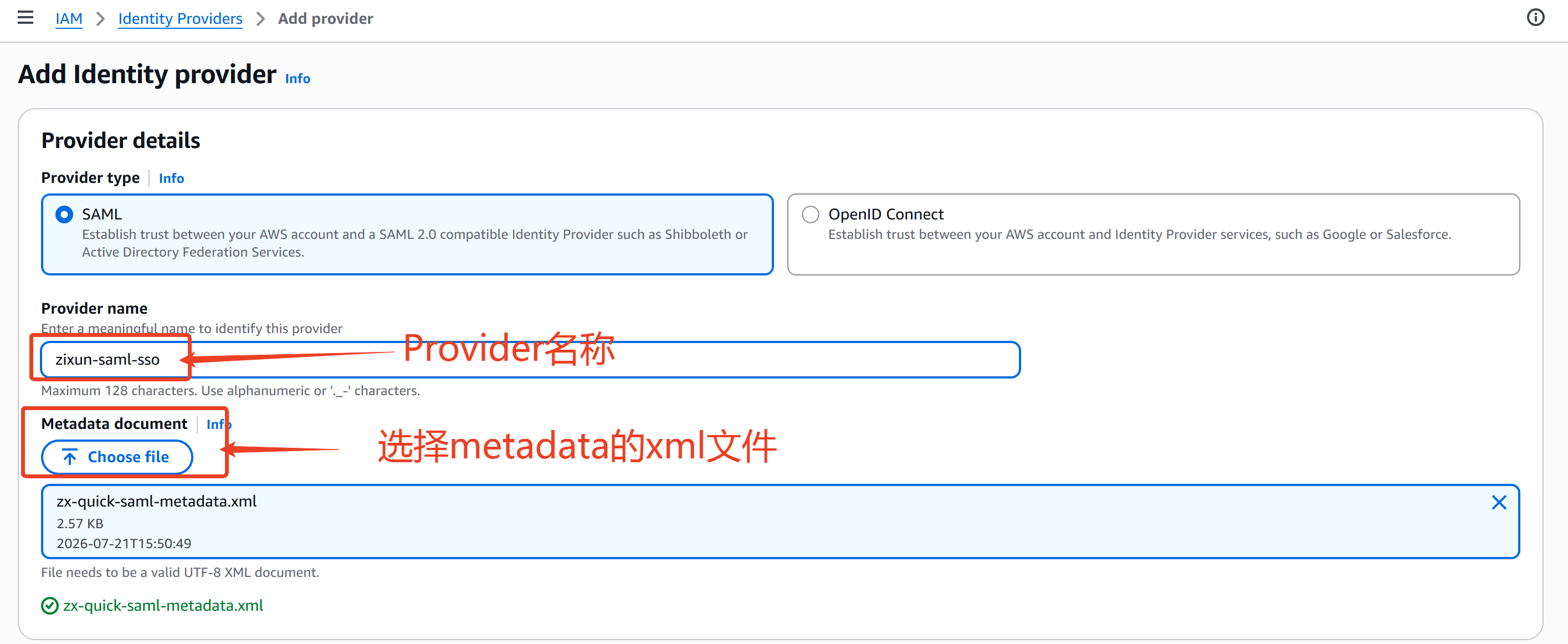The image size is (1568, 644).
Task: Open the Identity Providers breadcrumb link
Action: pyautogui.click(x=180, y=19)
